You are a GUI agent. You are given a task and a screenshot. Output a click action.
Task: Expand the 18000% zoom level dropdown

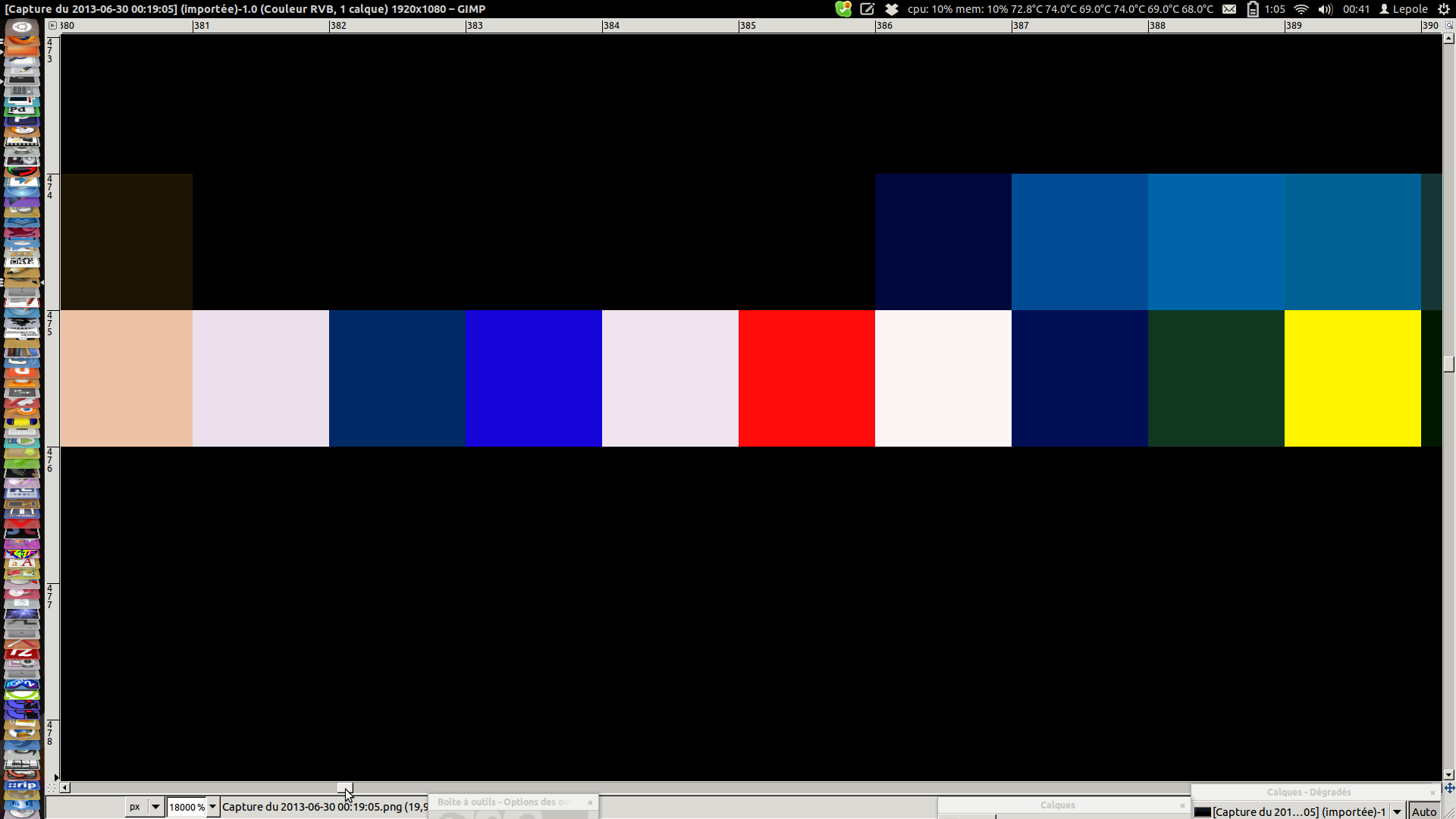click(x=213, y=807)
